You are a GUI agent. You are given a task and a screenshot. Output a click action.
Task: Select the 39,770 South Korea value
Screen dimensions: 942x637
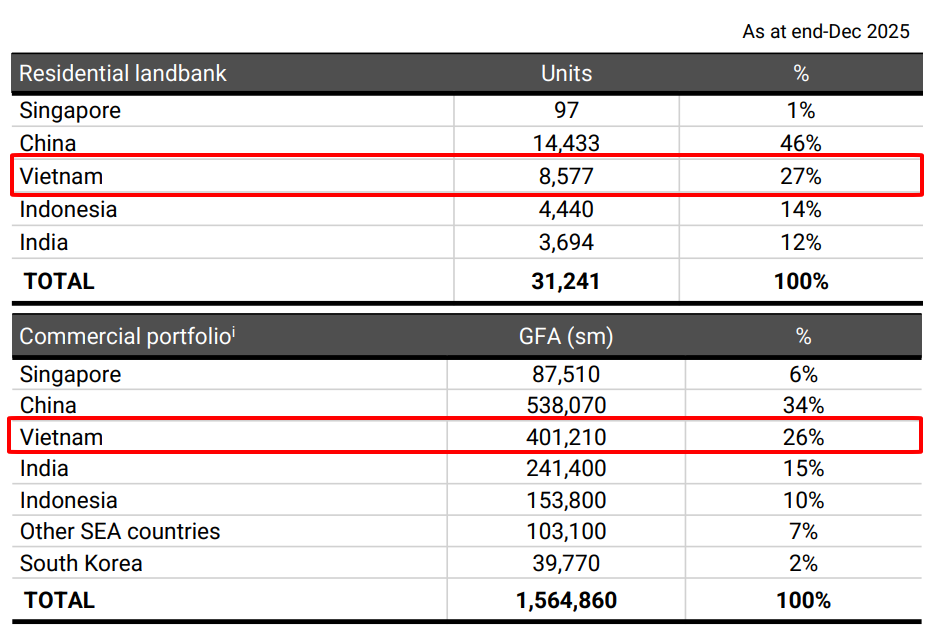point(566,563)
